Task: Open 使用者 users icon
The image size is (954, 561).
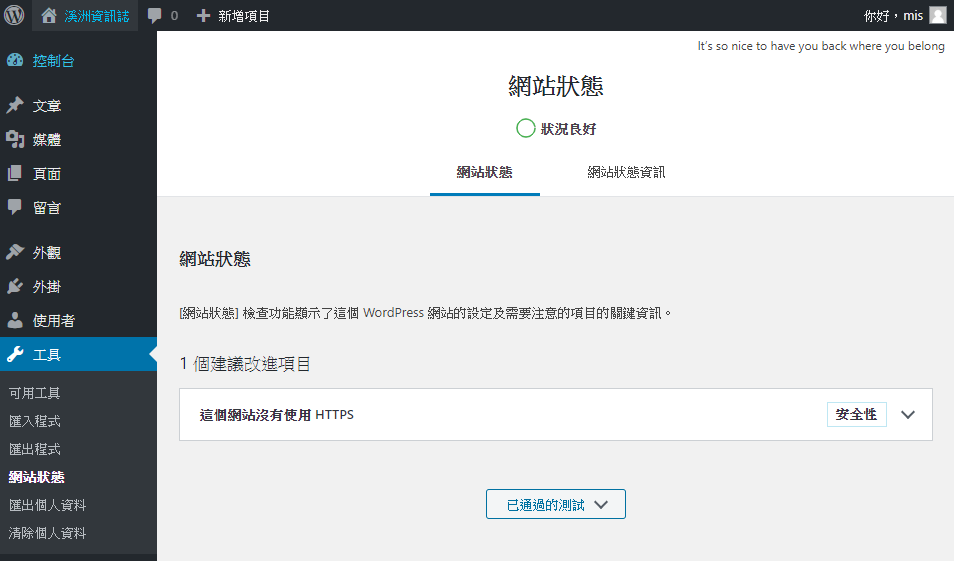Action: [x=15, y=320]
